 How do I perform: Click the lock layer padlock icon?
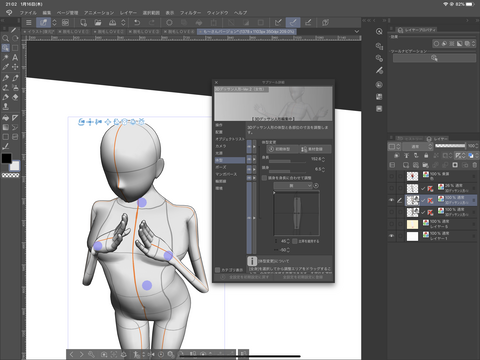click(x=426, y=155)
